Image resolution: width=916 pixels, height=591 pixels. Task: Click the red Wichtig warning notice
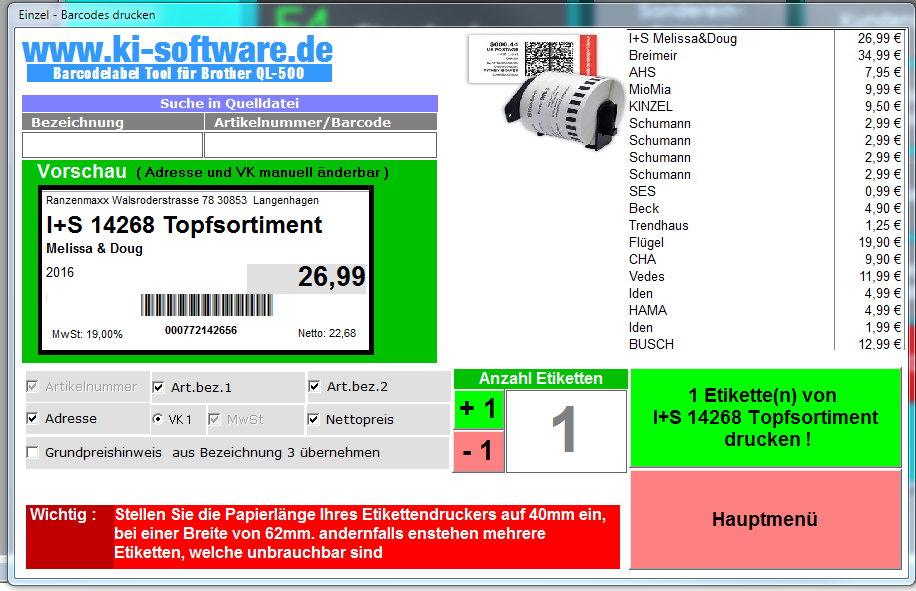click(322, 537)
